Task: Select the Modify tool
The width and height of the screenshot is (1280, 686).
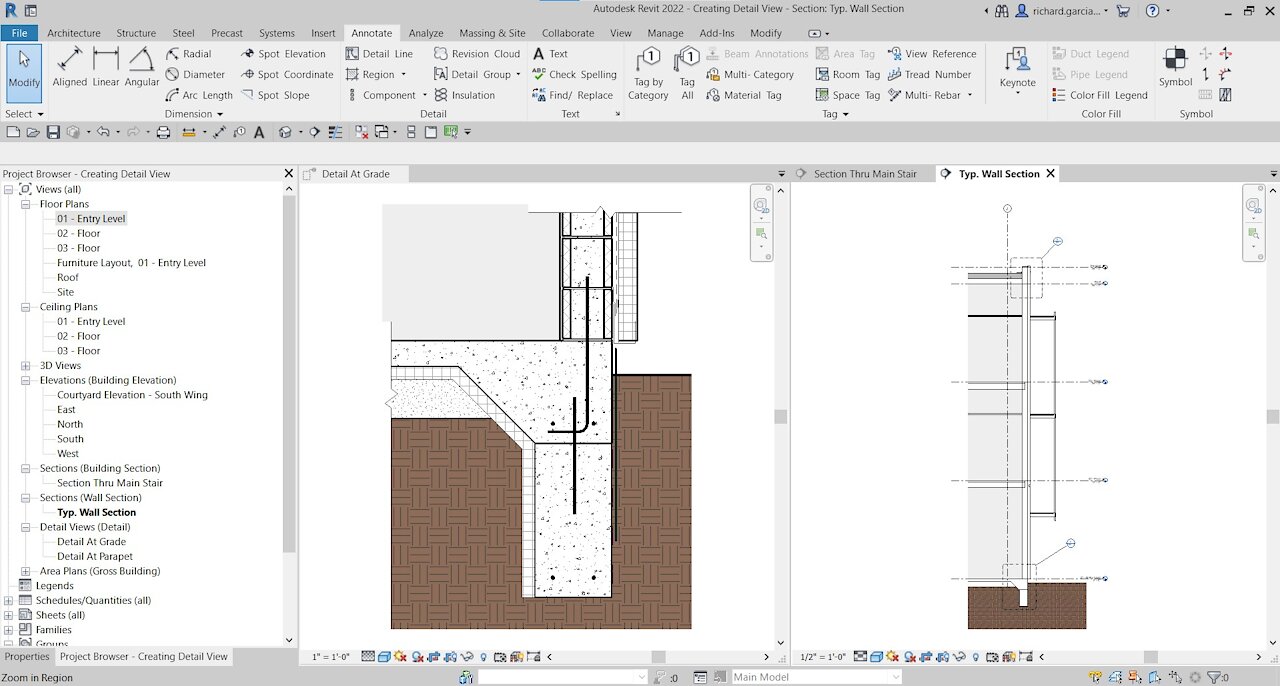Action: (x=24, y=73)
